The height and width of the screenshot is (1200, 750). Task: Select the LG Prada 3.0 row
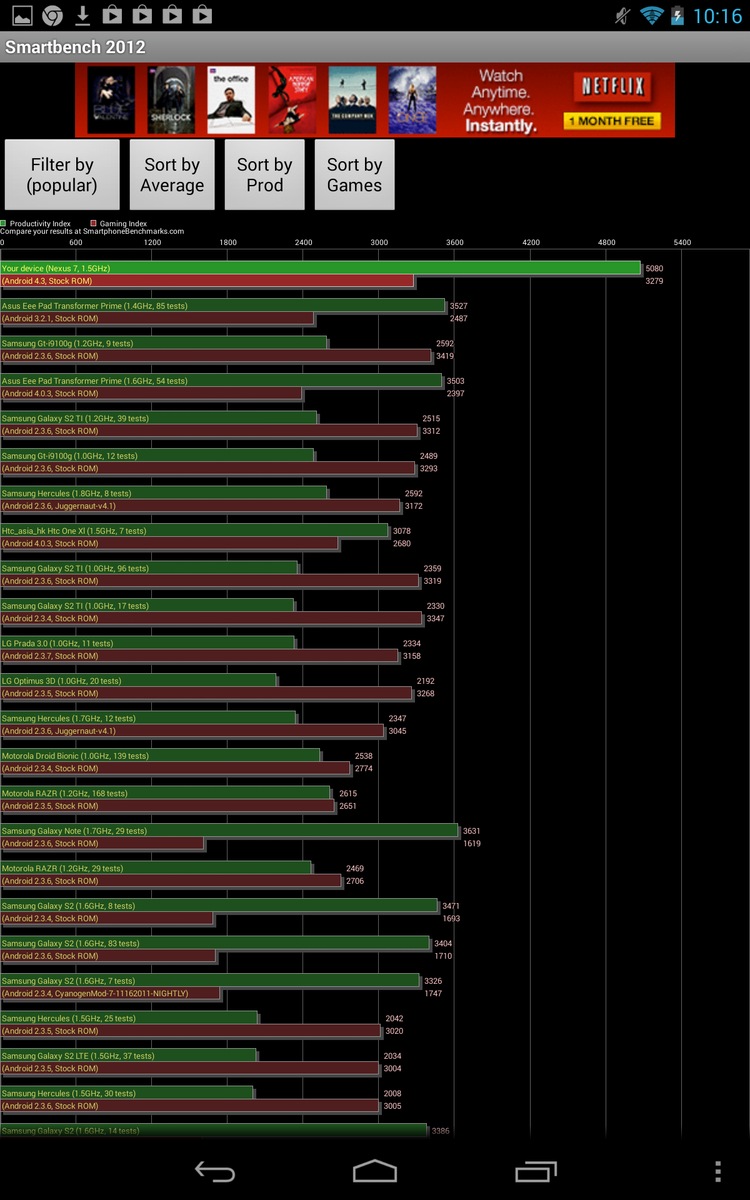tap(147, 643)
